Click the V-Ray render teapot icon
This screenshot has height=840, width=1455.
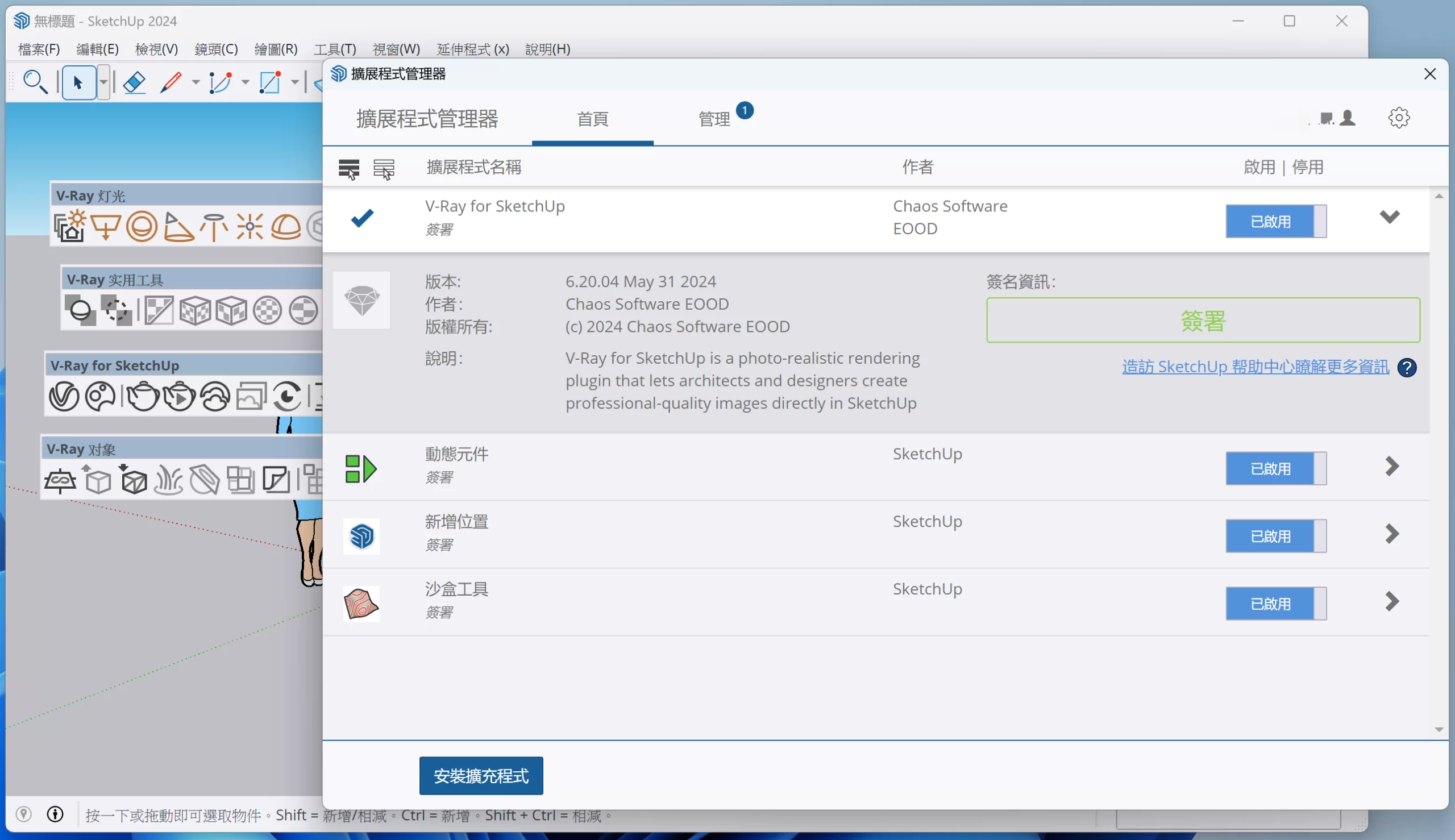[143, 396]
